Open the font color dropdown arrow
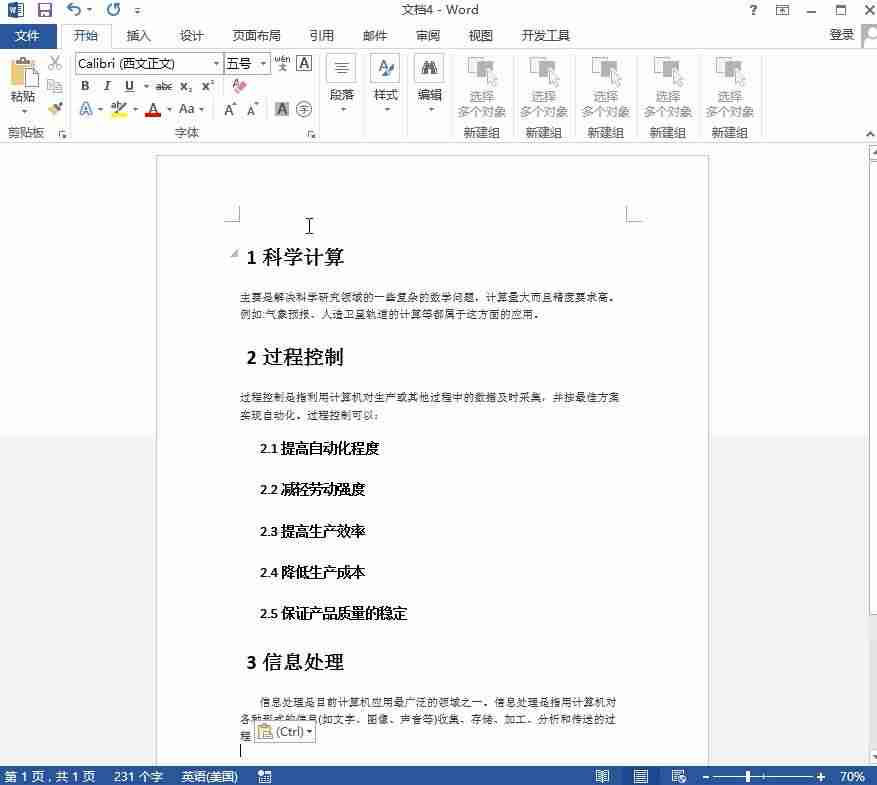The width and height of the screenshot is (877, 785). (x=169, y=109)
